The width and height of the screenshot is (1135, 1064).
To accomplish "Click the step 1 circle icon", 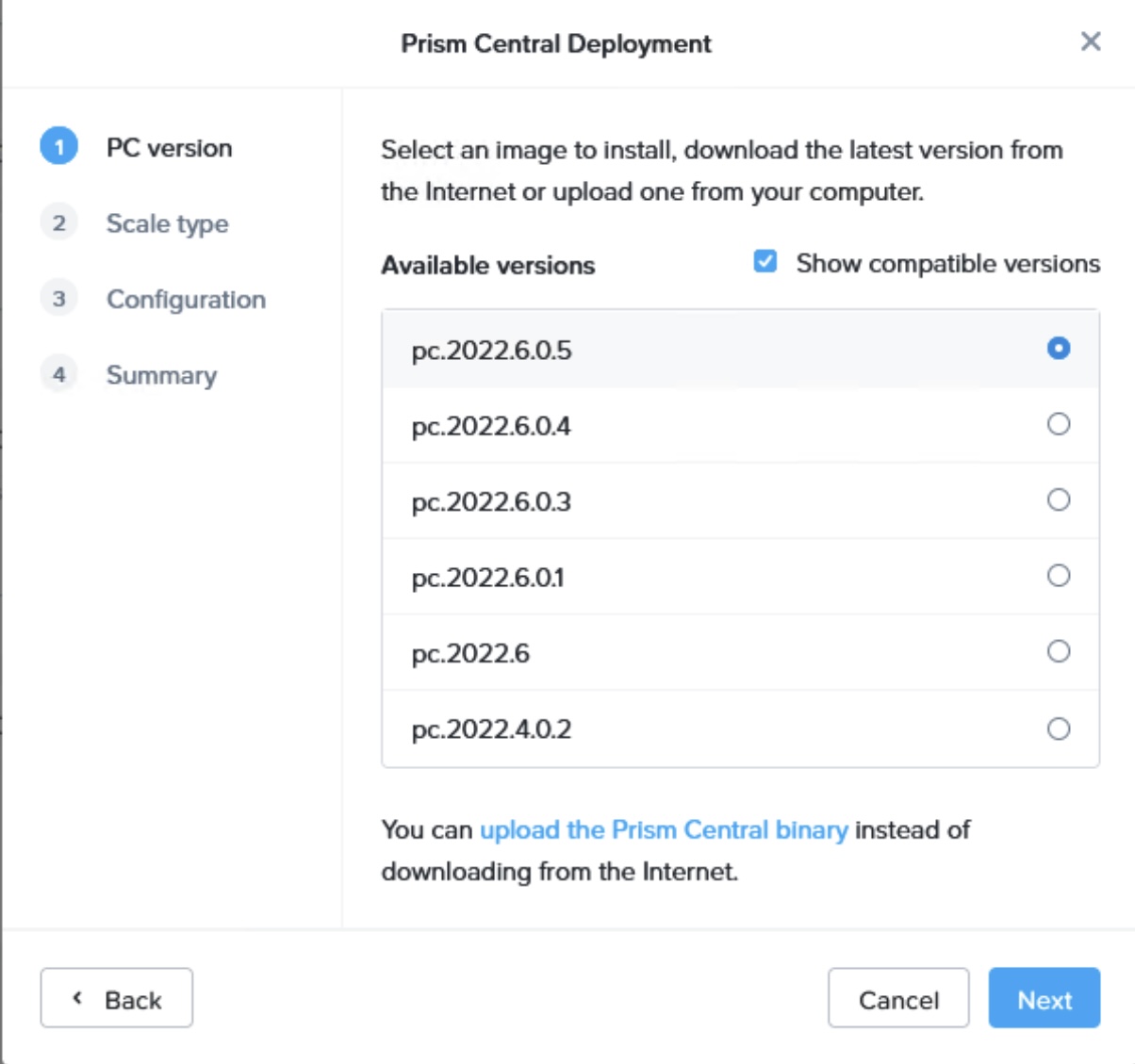I will click(58, 147).
